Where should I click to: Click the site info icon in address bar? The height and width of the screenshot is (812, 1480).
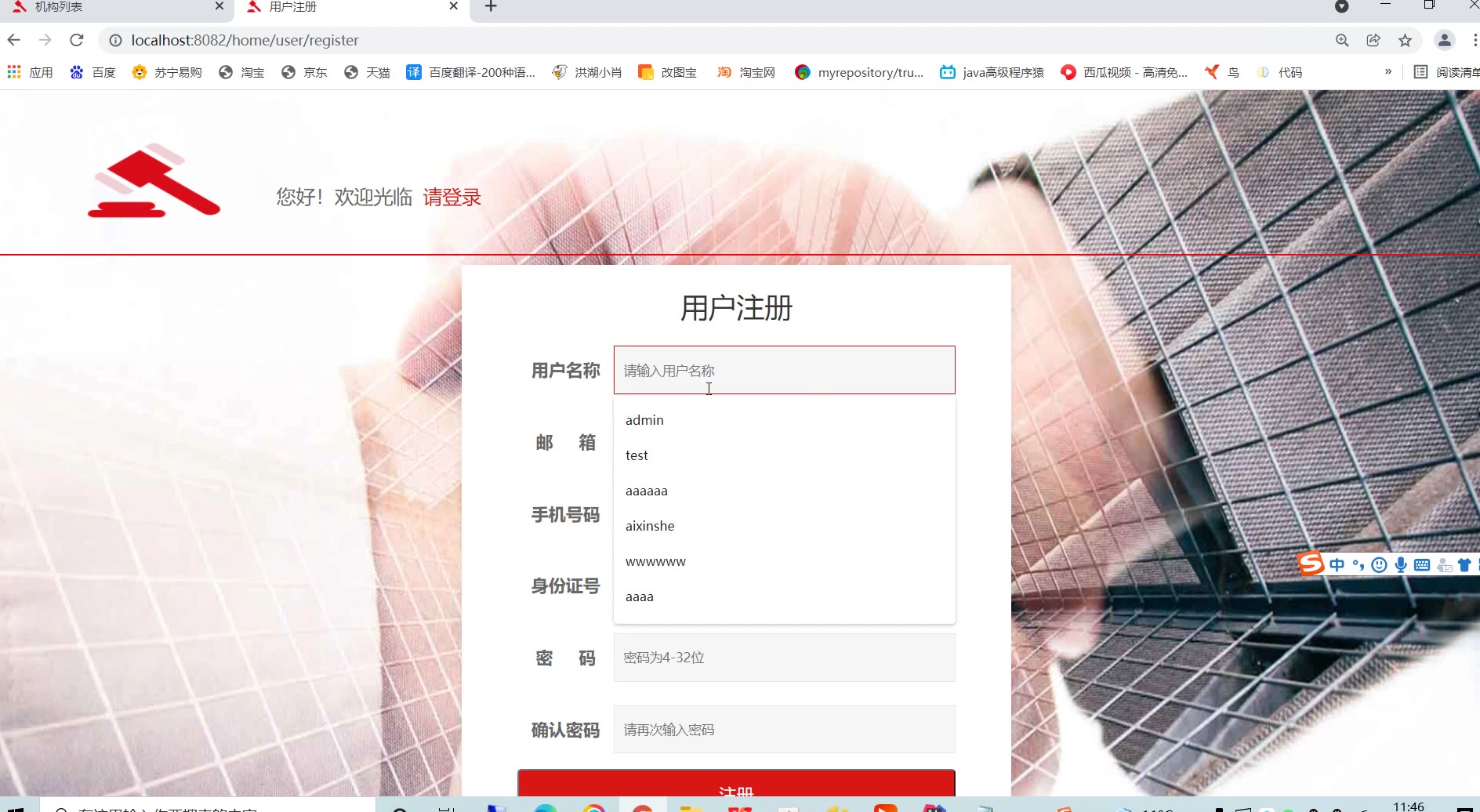tap(115, 40)
